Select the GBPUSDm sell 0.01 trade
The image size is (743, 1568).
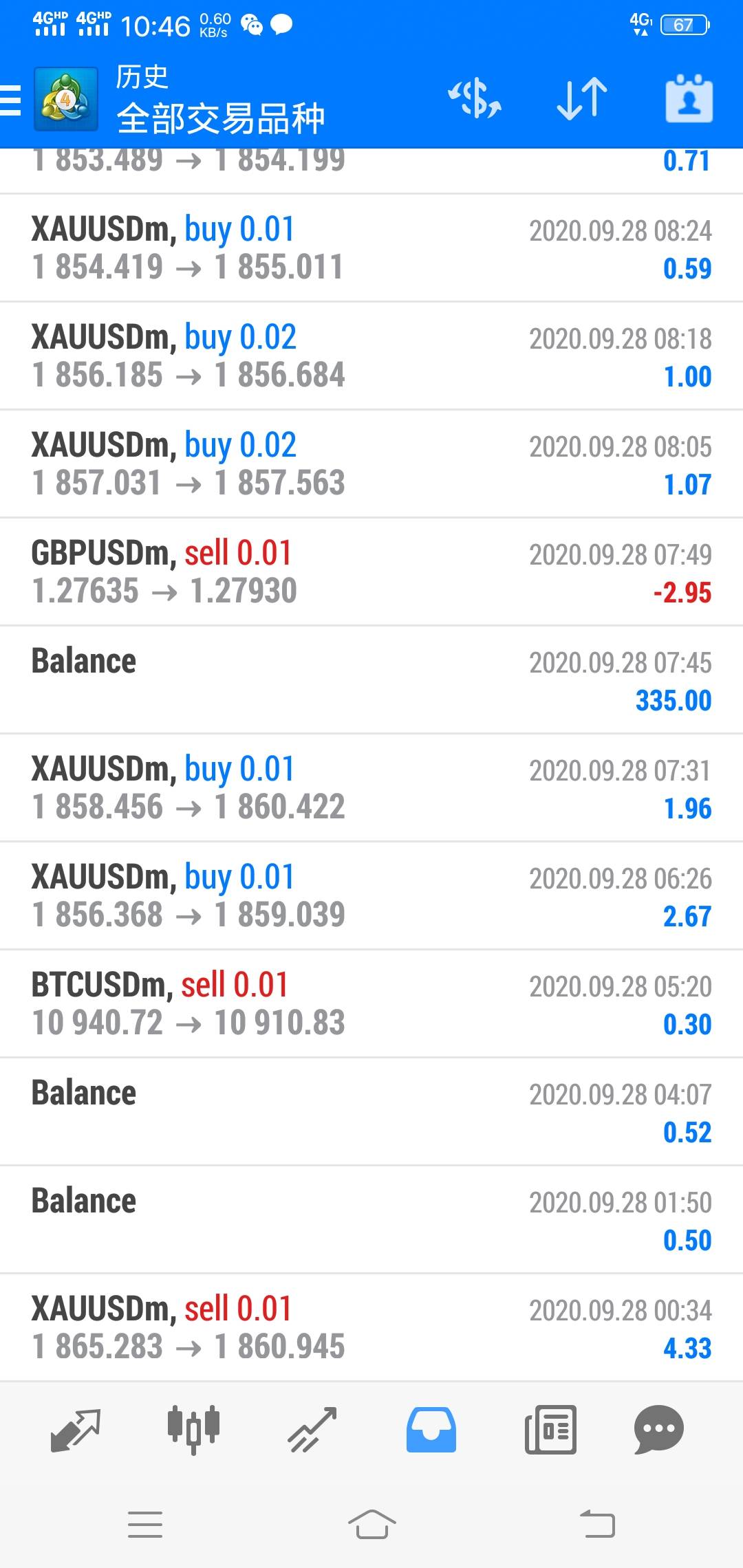tap(371, 571)
